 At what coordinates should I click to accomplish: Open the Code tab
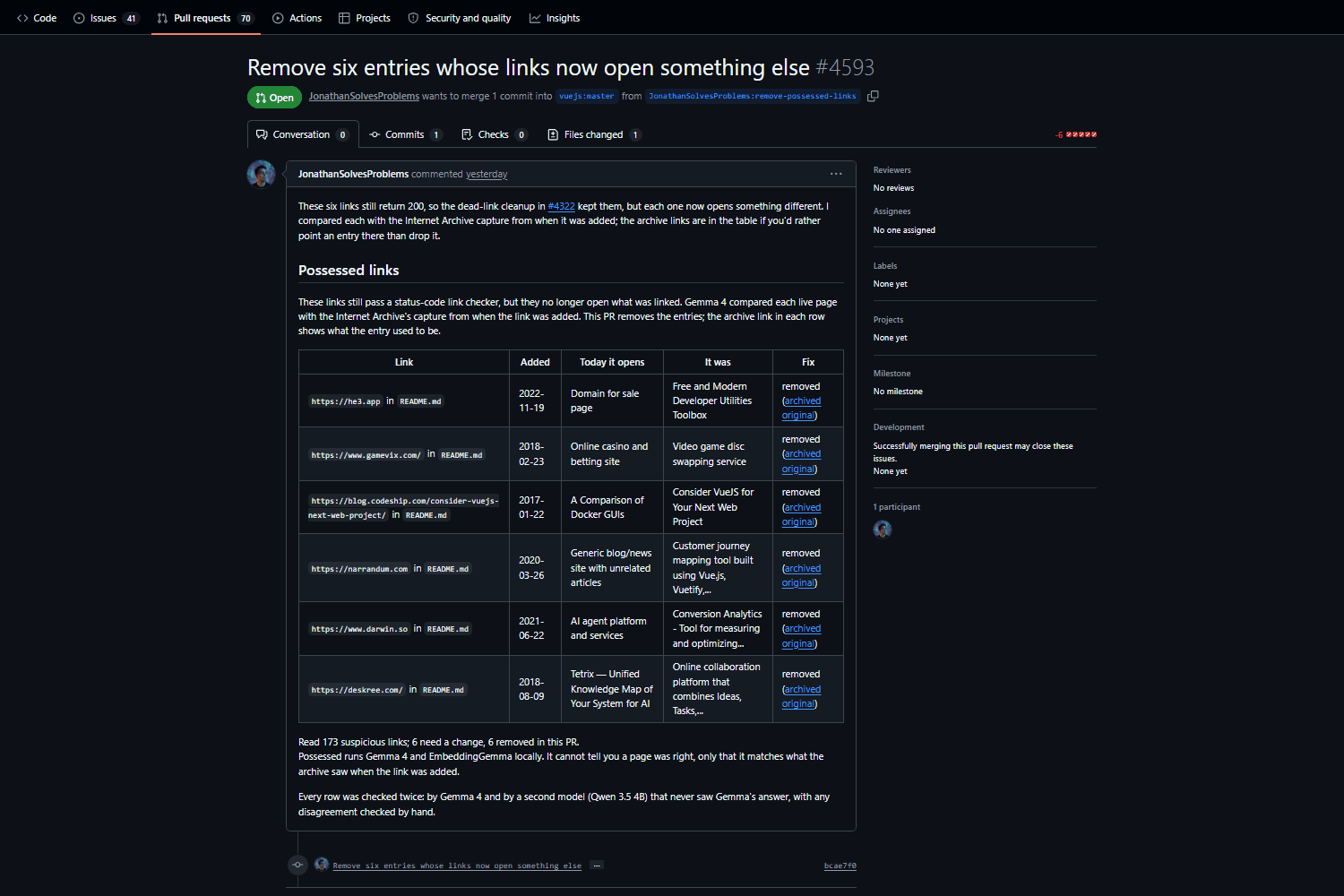[x=37, y=18]
